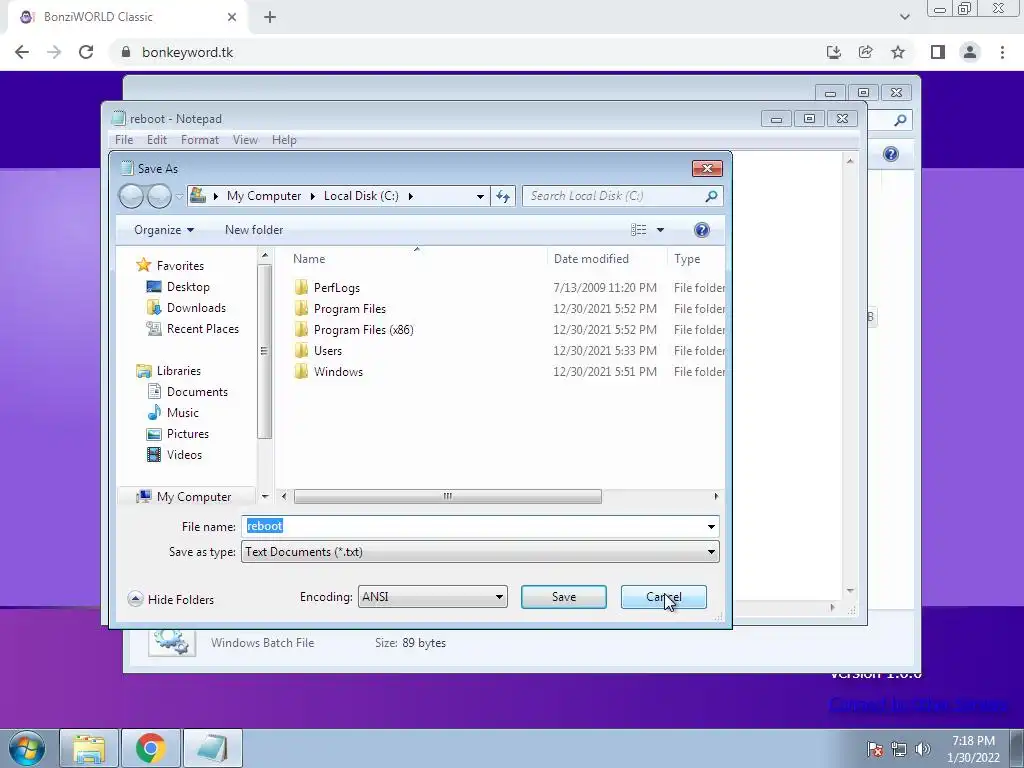Sort by the Date modified column header
Viewport: 1024px width, 768px height.
(607, 259)
